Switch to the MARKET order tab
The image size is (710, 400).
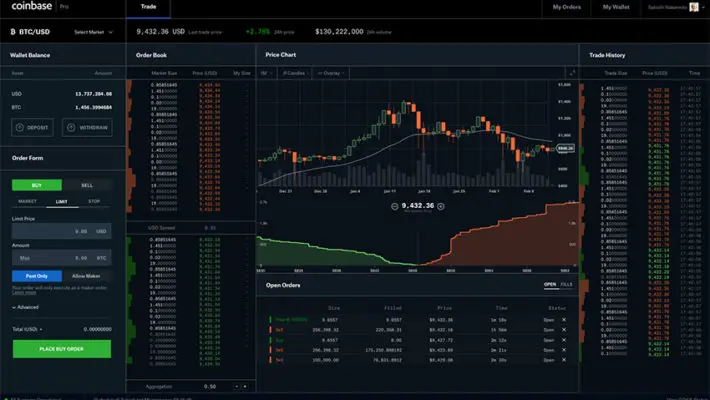pyautogui.click(x=27, y=201)
